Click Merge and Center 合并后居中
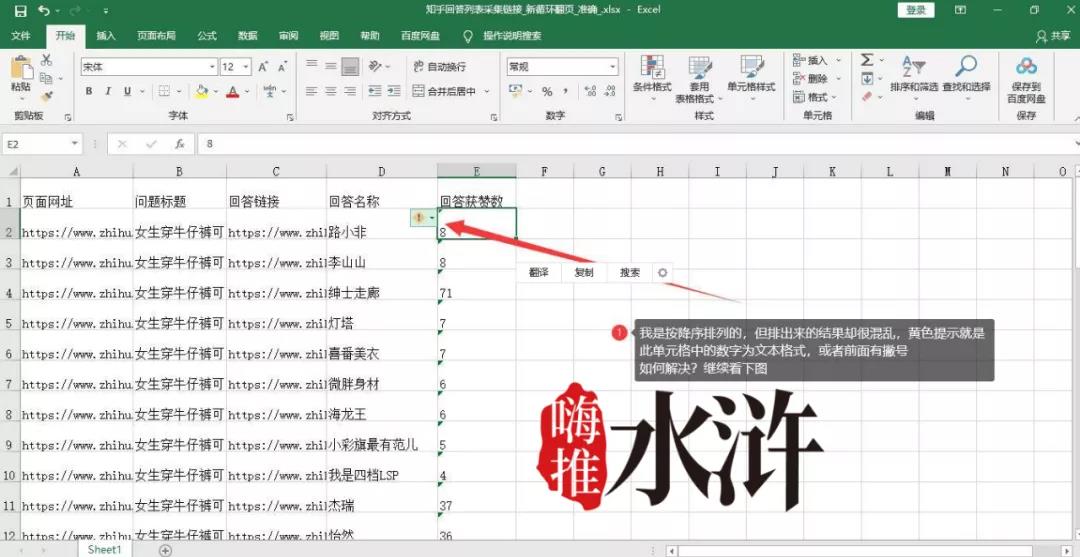This screenshot has height=557, width=1080. pyautogui.click(x=445, y=91)
